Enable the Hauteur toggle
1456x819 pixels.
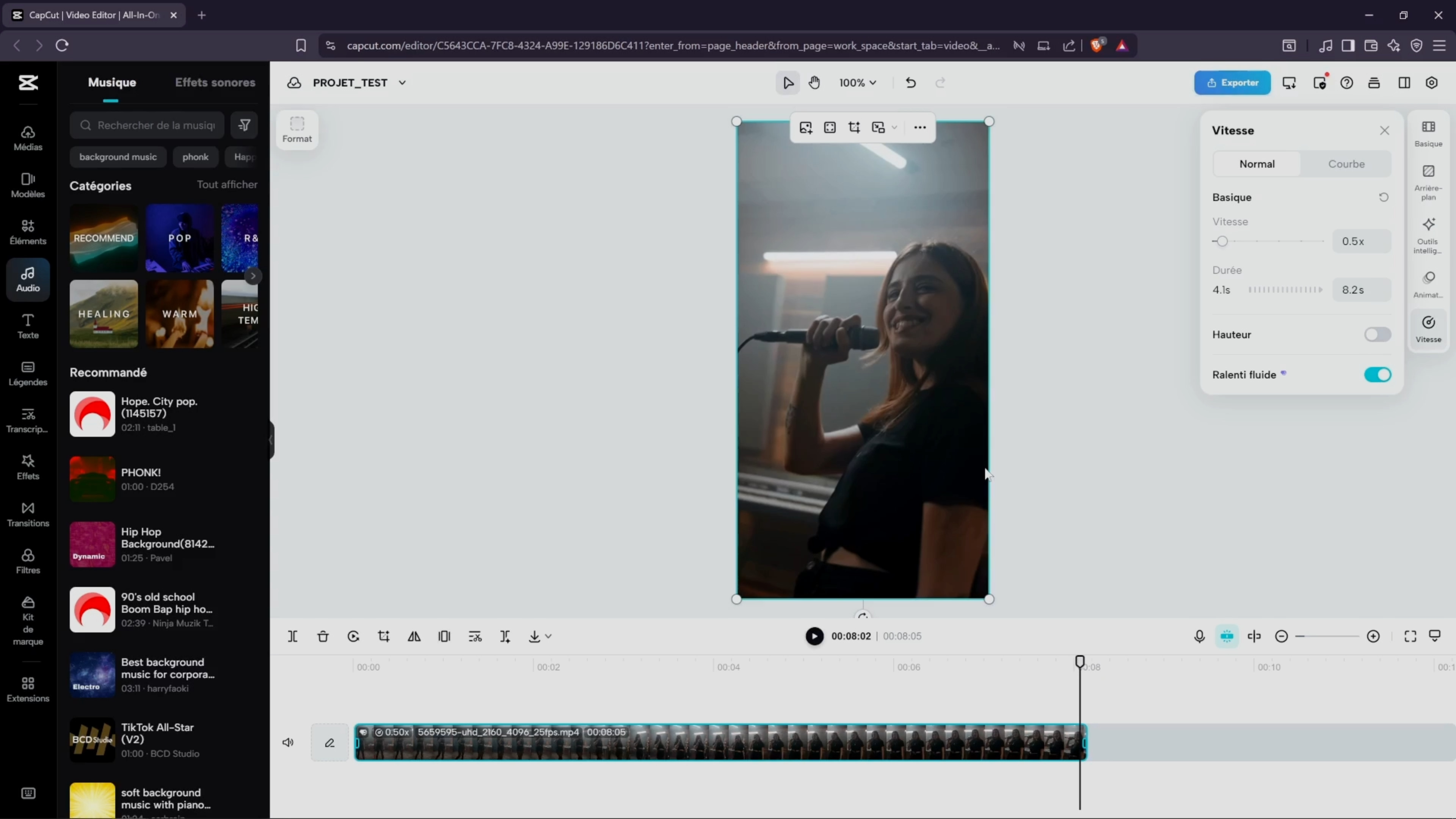[1377, 334]
